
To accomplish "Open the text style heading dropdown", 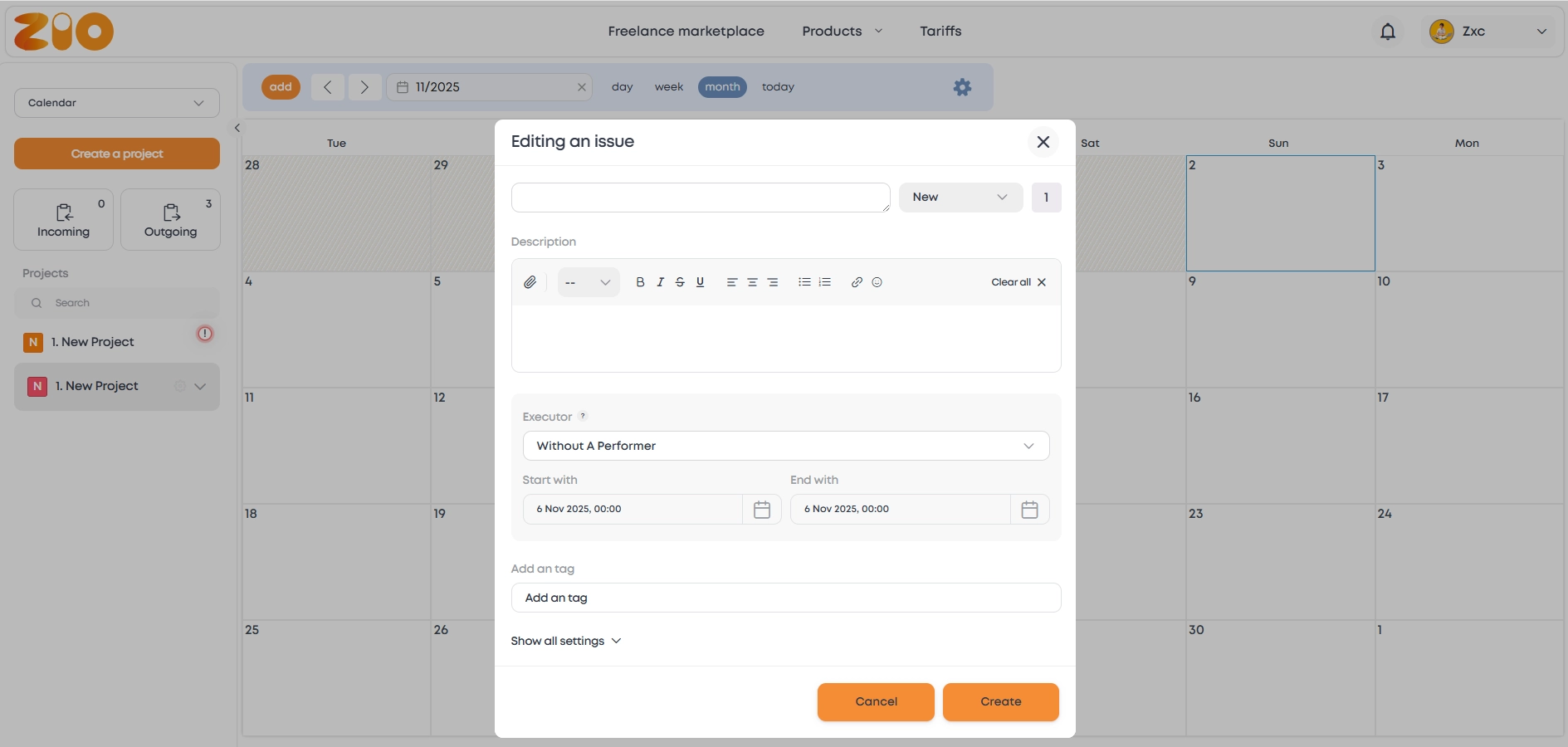I will tap(588, 282).
